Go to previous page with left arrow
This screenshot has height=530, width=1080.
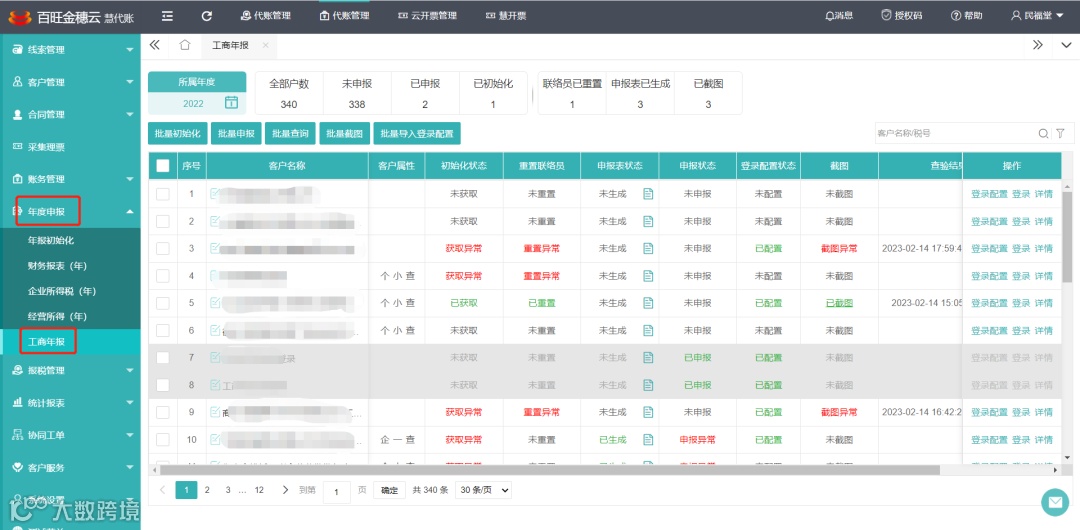click(x=163, y=490)
